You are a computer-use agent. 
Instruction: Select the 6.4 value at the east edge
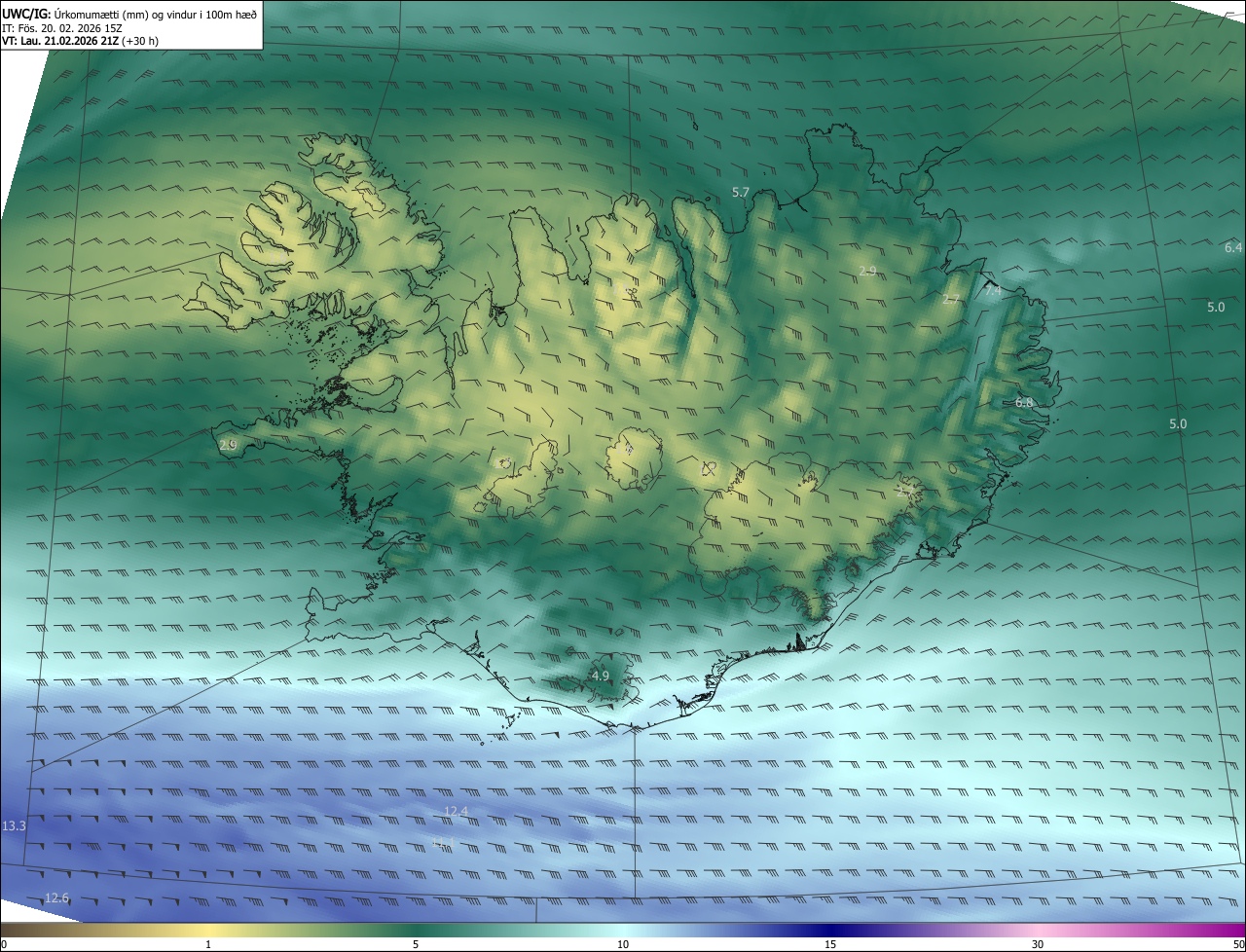(1233, 248)
